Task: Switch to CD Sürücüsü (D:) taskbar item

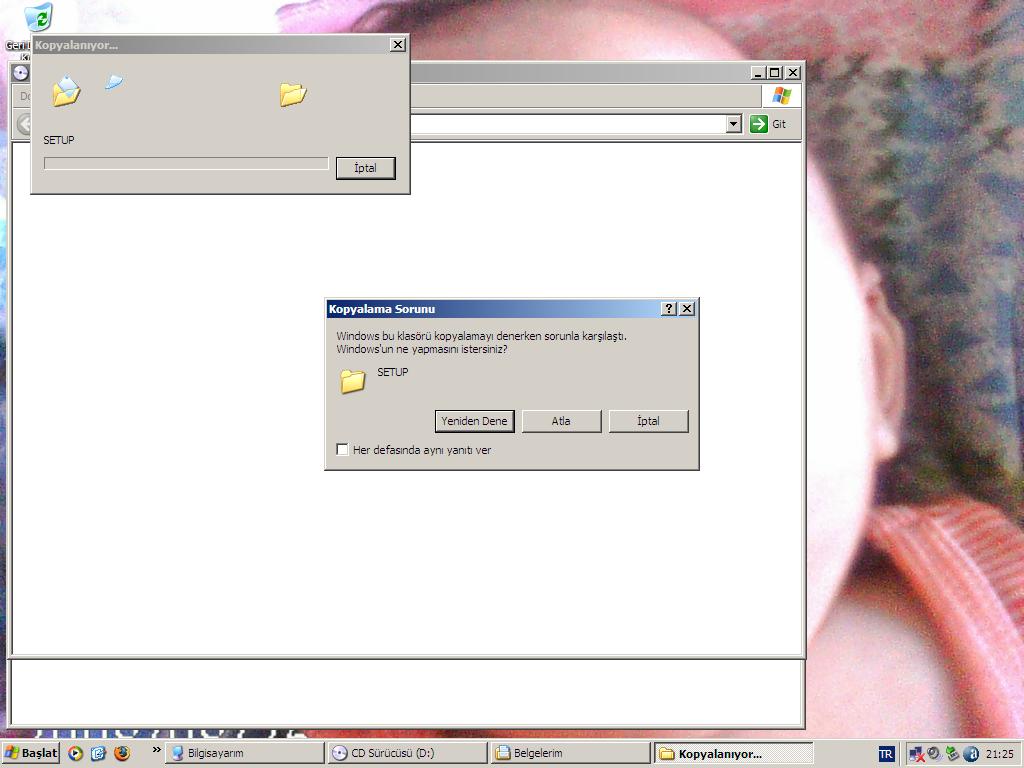Action: 407,753
